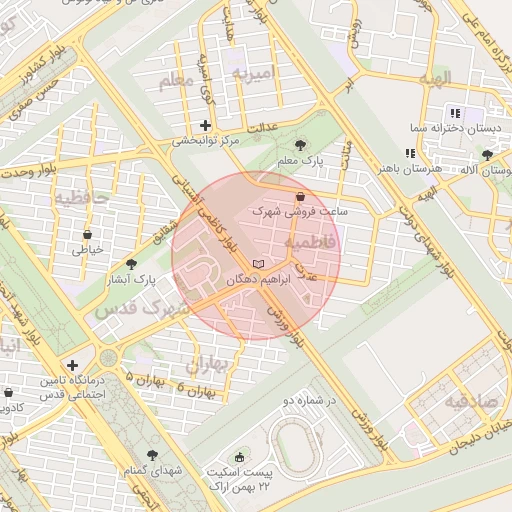Click the medical cross icon at مرکز توانبخشی

point(205,126)
